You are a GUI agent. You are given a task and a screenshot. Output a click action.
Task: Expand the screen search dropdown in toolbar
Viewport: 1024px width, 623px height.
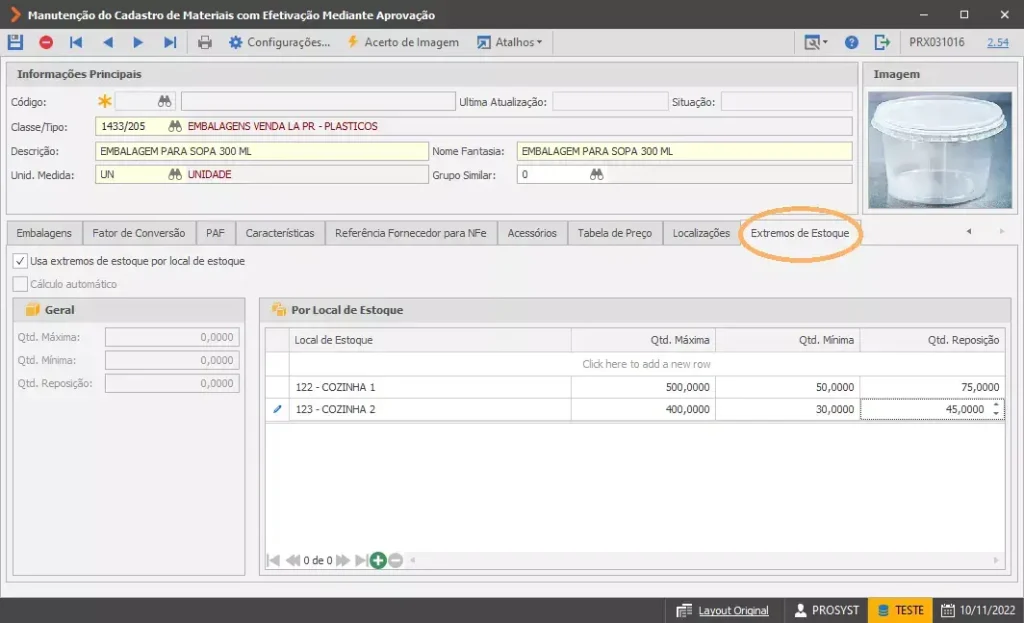816,42
